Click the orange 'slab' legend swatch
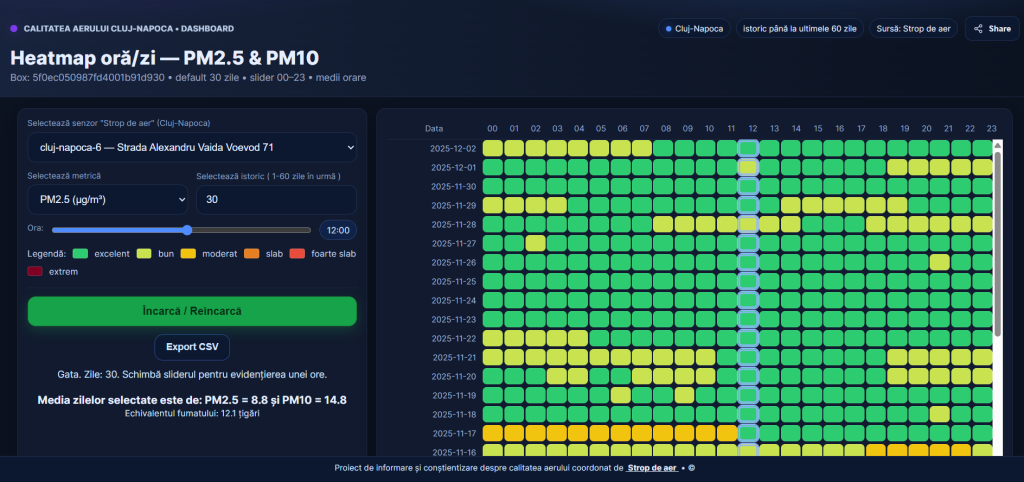Viewport: 1024px width, 482px height. tap(251, 254)
